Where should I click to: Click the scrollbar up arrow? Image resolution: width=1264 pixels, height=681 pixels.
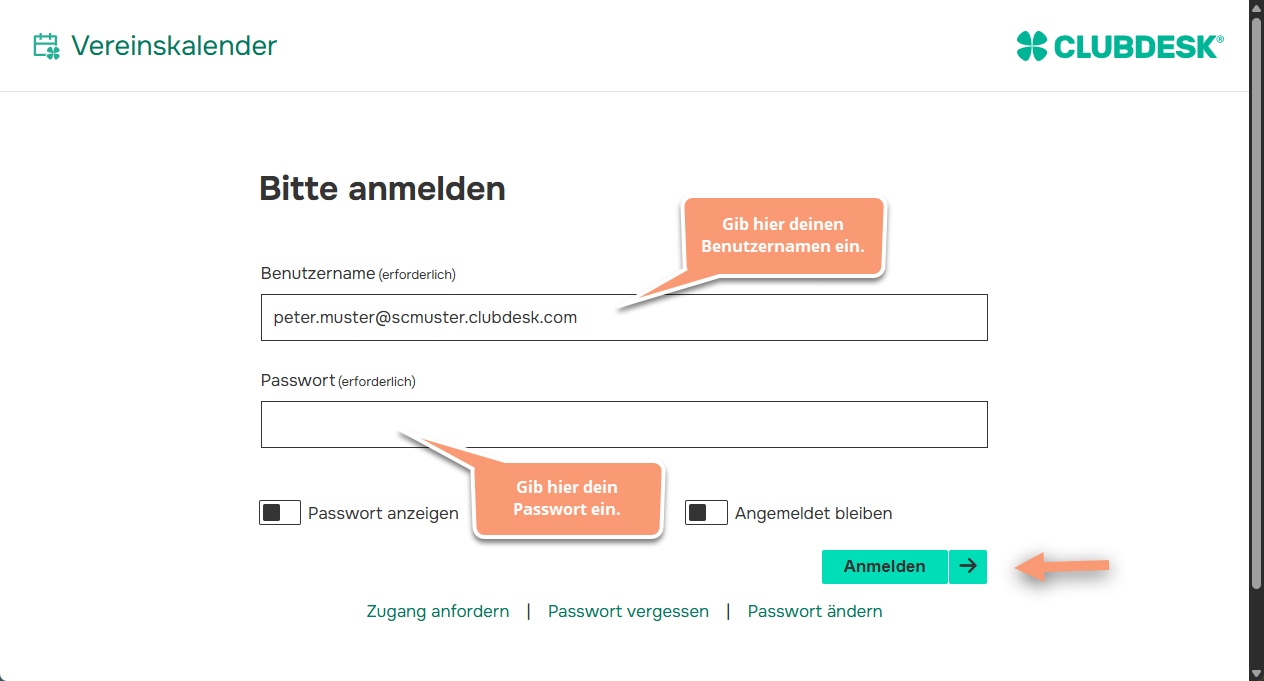(x=1255, y=8)
